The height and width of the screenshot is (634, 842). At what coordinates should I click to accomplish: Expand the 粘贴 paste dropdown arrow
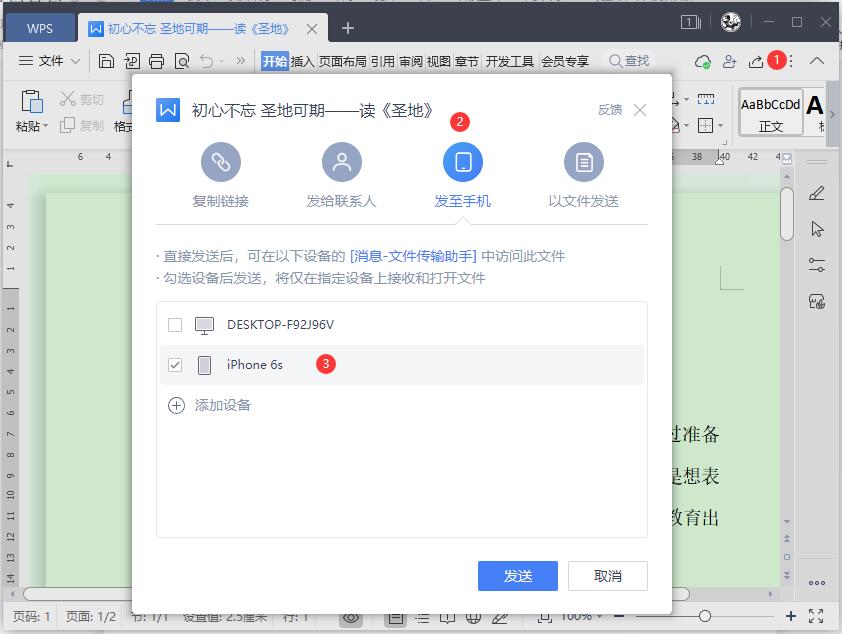(45, 126)
